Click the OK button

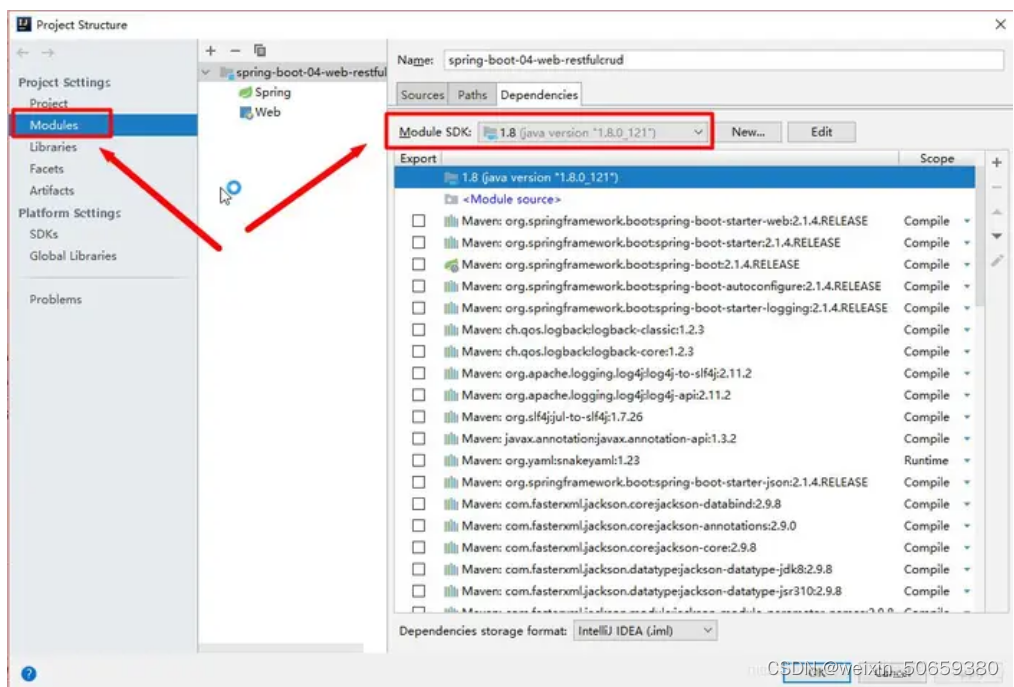click(819, 673)
